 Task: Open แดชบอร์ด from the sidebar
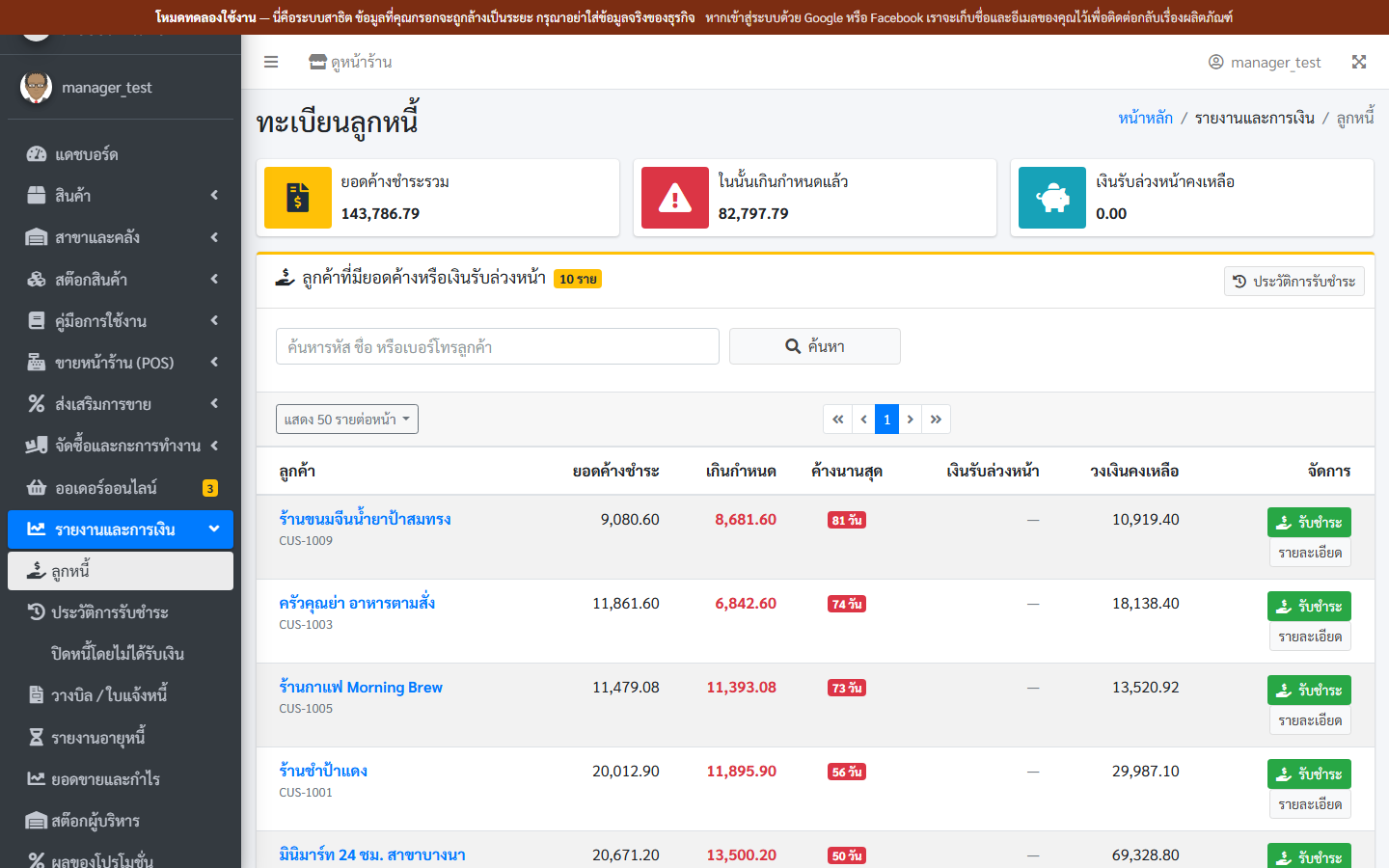(121, 154)
